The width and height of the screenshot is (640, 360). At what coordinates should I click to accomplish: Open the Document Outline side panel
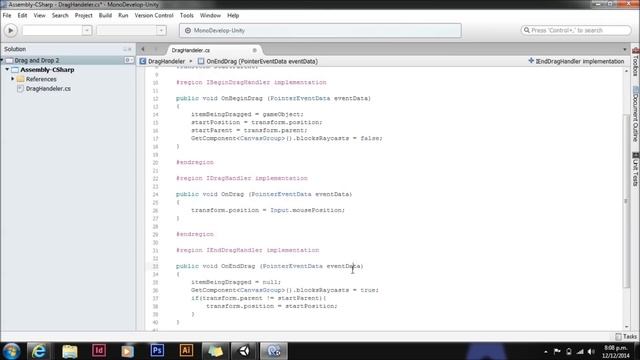[x=636, y=114]
